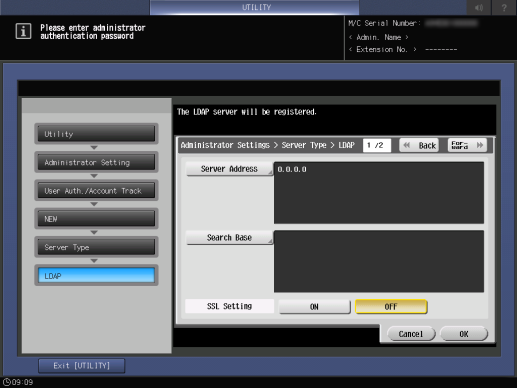Image resolution: width=517 pixels, height=388 pixels.
Task: Cancel LDAP server registration
Action: pyautogui.click(x=411, y=334)
